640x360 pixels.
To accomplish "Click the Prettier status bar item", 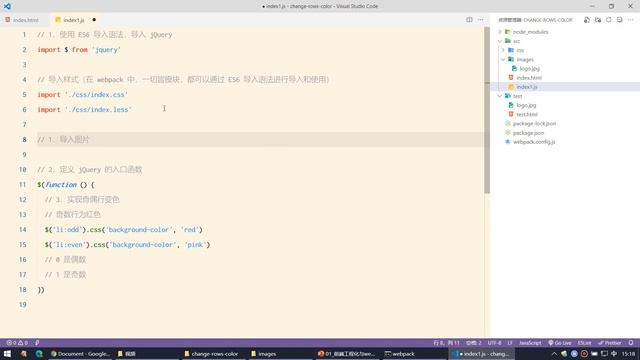I will [609, 343].
